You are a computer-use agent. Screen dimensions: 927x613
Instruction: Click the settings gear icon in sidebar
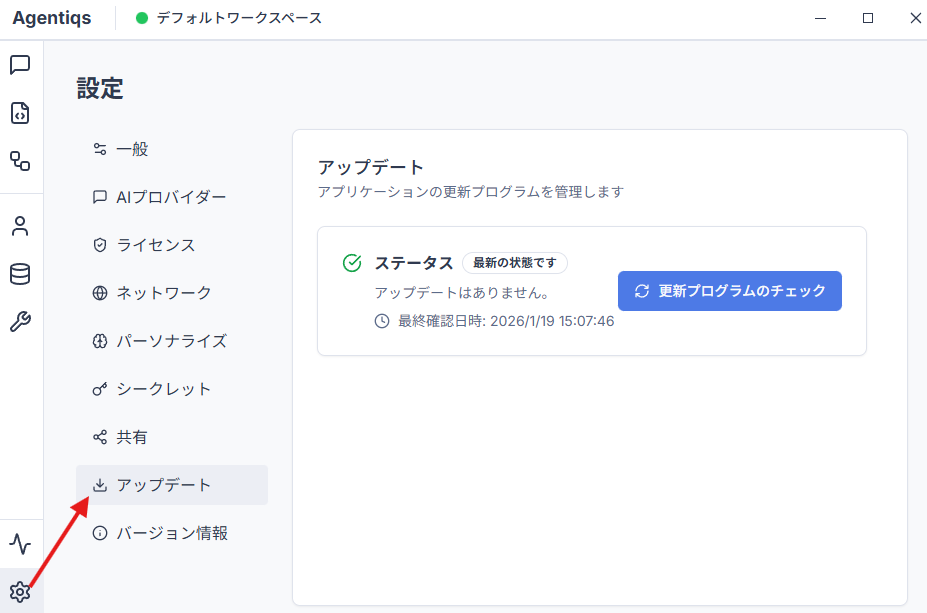[20, 592]
